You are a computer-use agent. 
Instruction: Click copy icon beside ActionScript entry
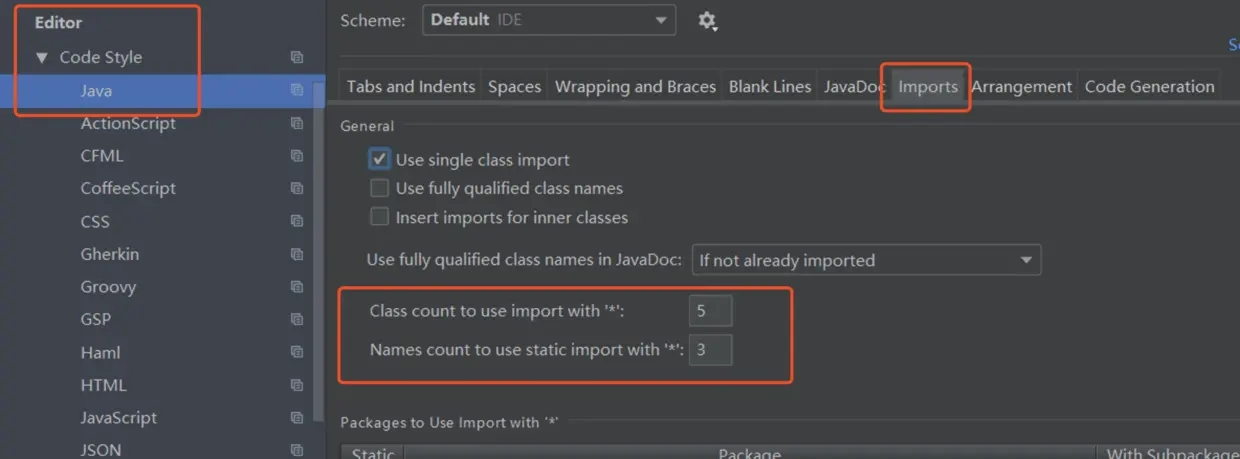[297, 123]
